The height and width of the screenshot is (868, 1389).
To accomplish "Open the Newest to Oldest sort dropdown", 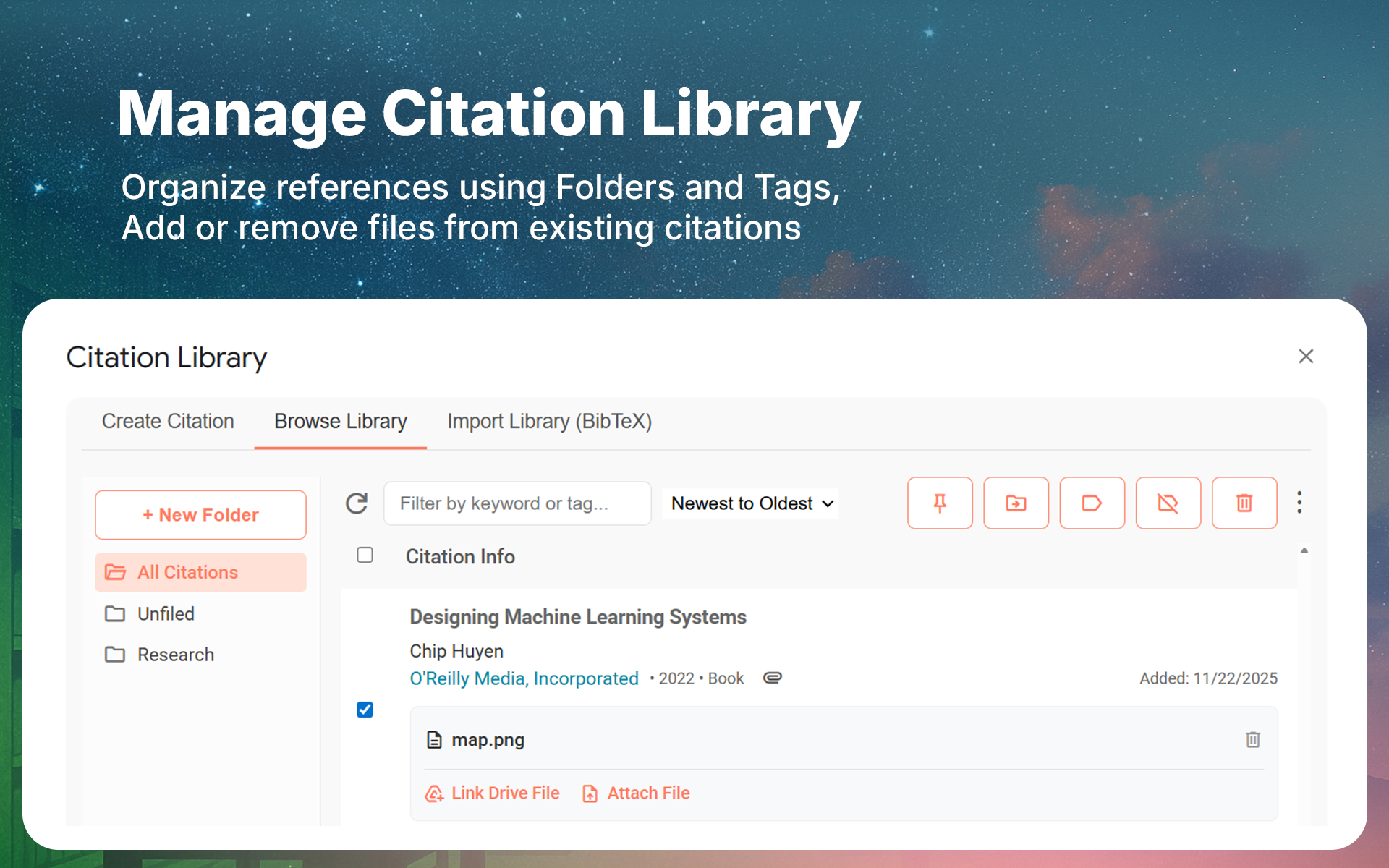I will coord(751,503).
